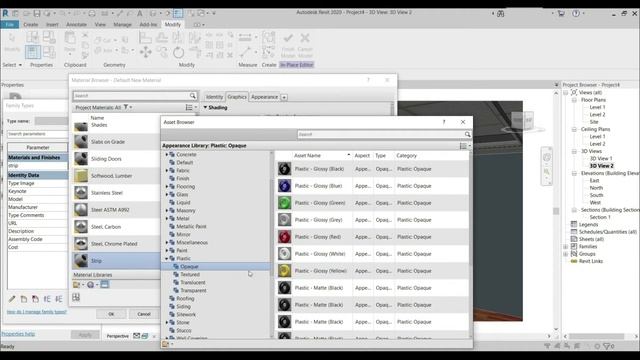This screenshot has height=360, width=640.
Task: Click the Plastic - Glossy (Blue) thumbnail
Action: (x=284, y=186)
